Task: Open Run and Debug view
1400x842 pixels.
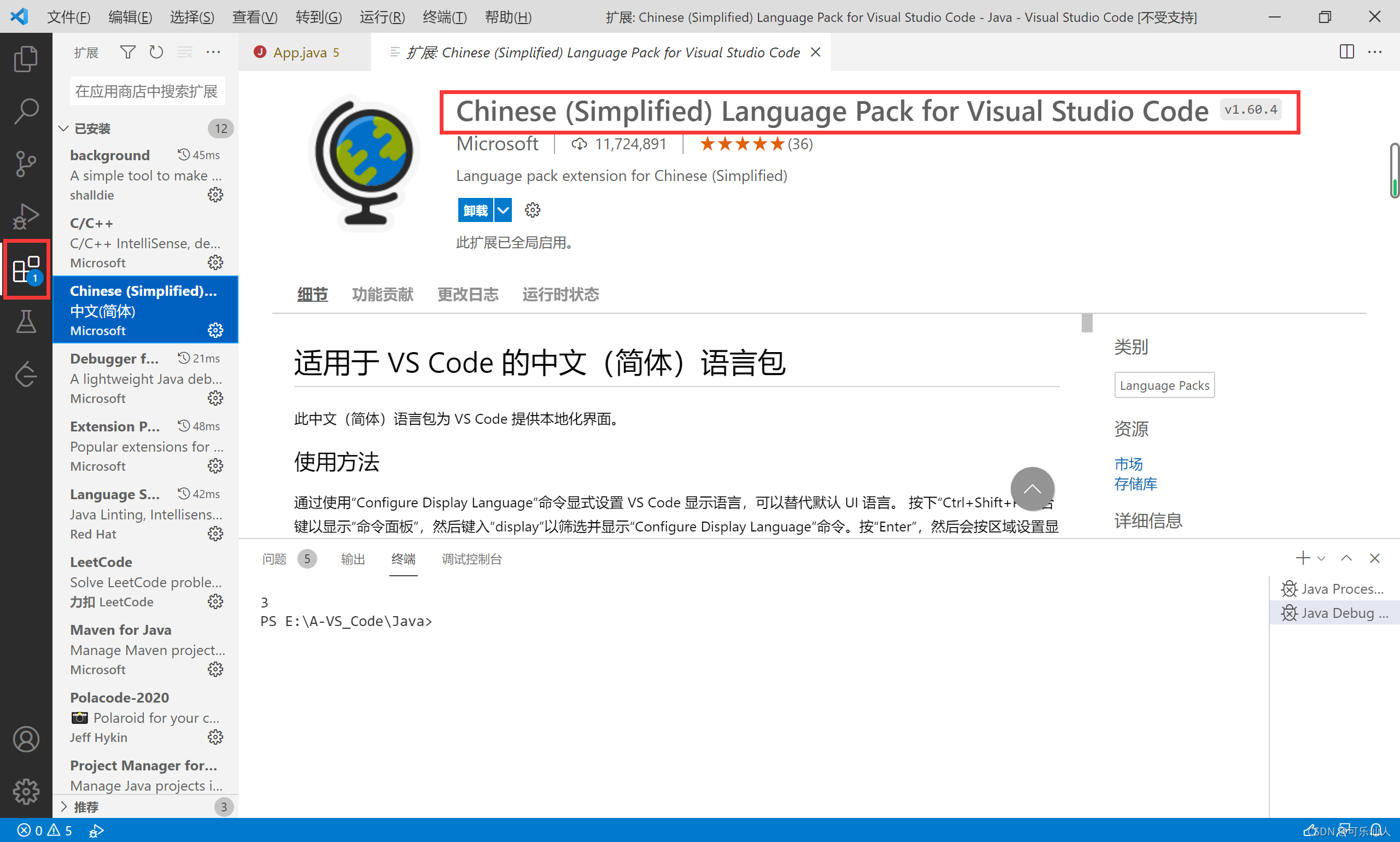Action: pyautogui.click(x=26, y=216)
